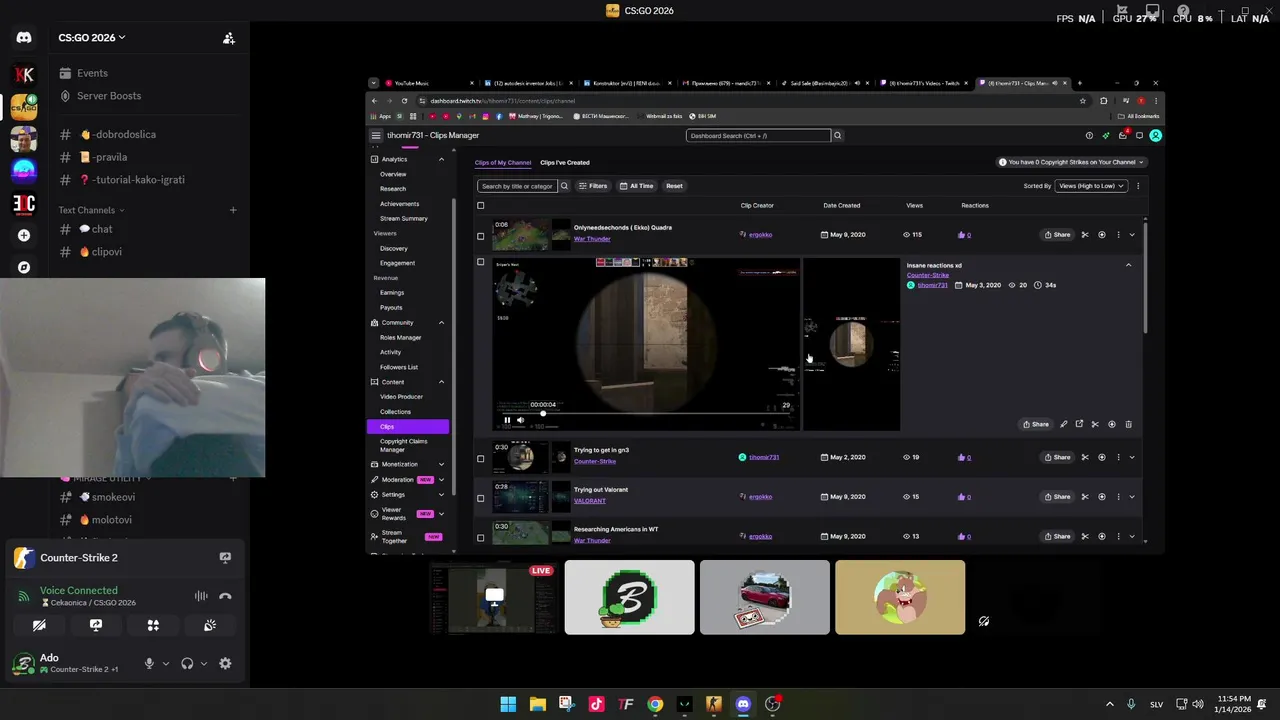Pause the playing clip video
Viewport: 1280px width, 720px height.
[507, 420]
